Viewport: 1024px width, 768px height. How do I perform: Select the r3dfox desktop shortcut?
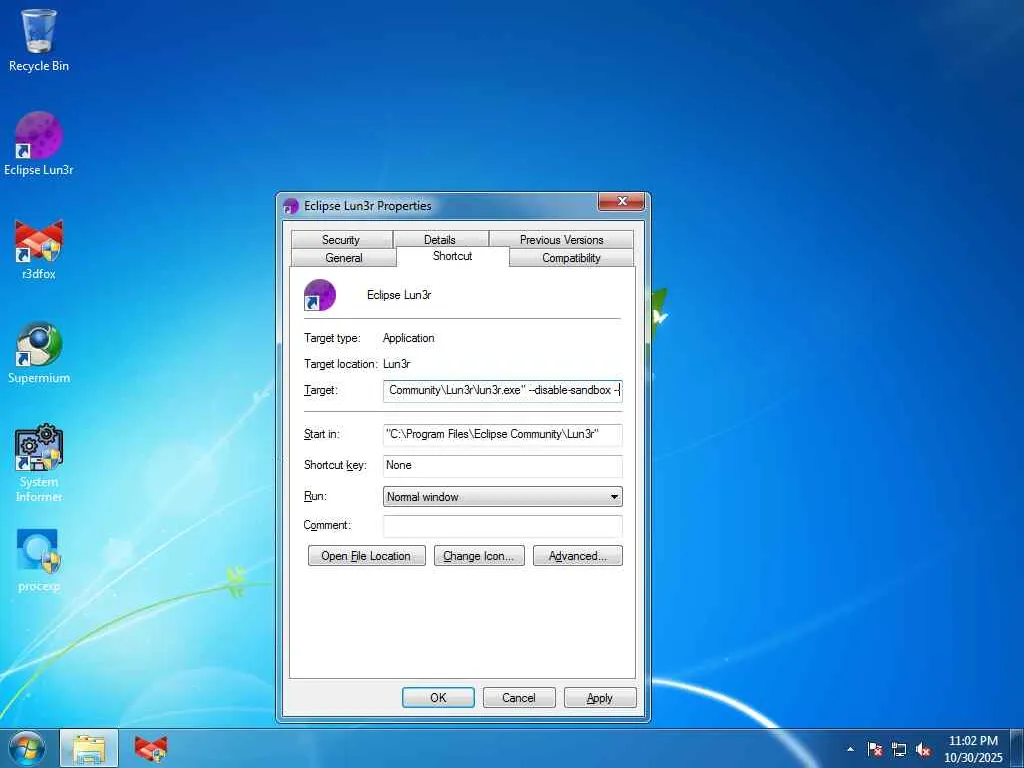click(x=39, y=249)
